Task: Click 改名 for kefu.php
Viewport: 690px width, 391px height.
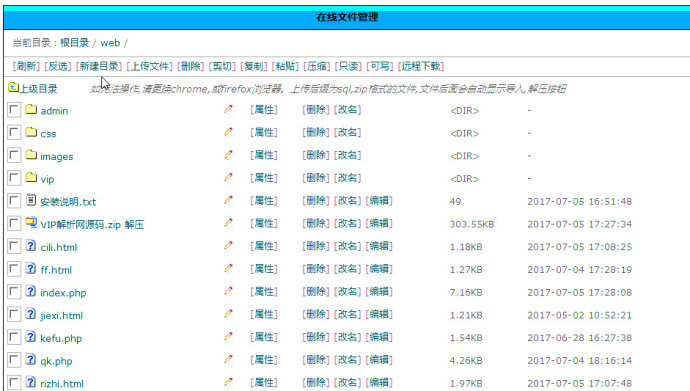Action: coord(348,337)
